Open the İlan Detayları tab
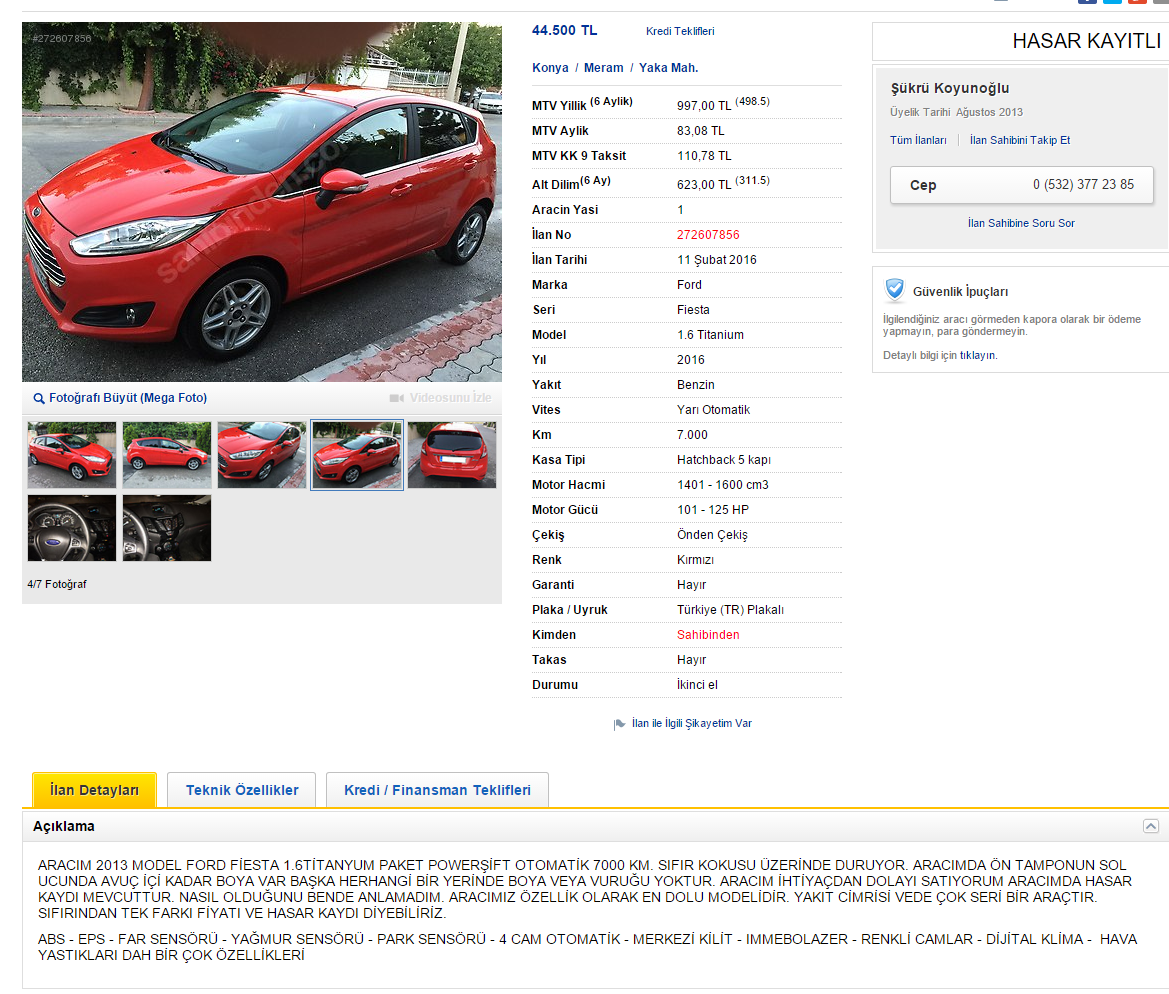Screen dimensions: 1169x994 point(95,790)
